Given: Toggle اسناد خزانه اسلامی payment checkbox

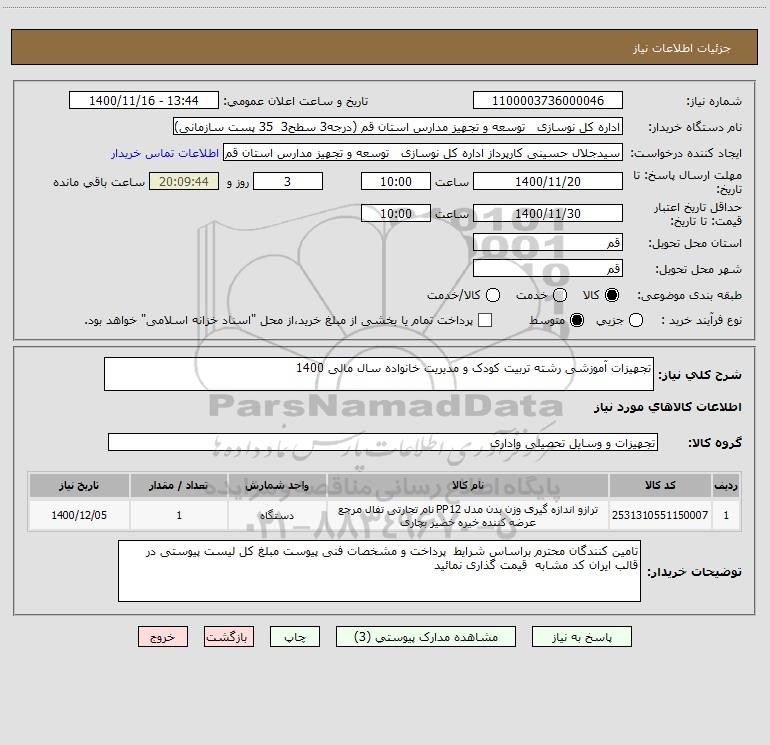Looking at the screenshot, I should click(485, 320).
